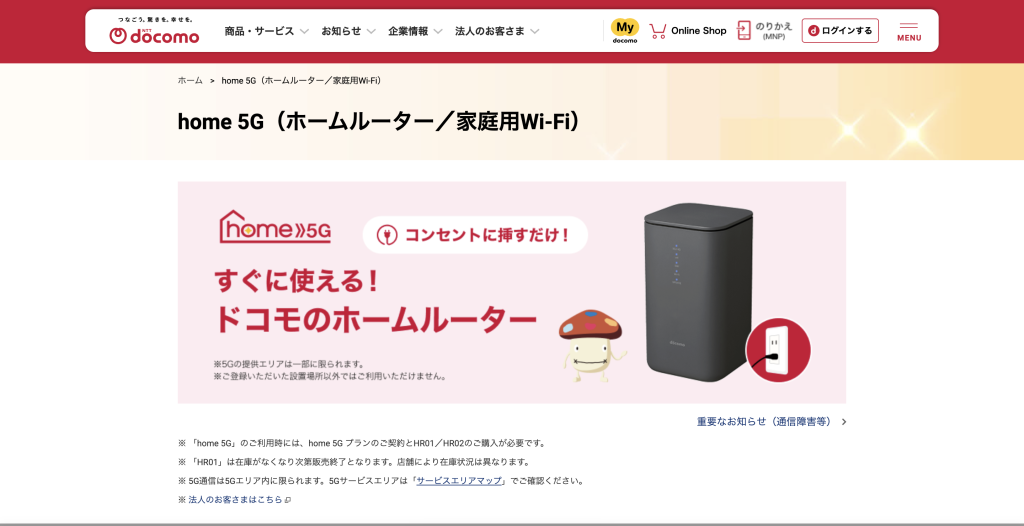
Task: Open the My docomo icon
Action: coord(625,31)
